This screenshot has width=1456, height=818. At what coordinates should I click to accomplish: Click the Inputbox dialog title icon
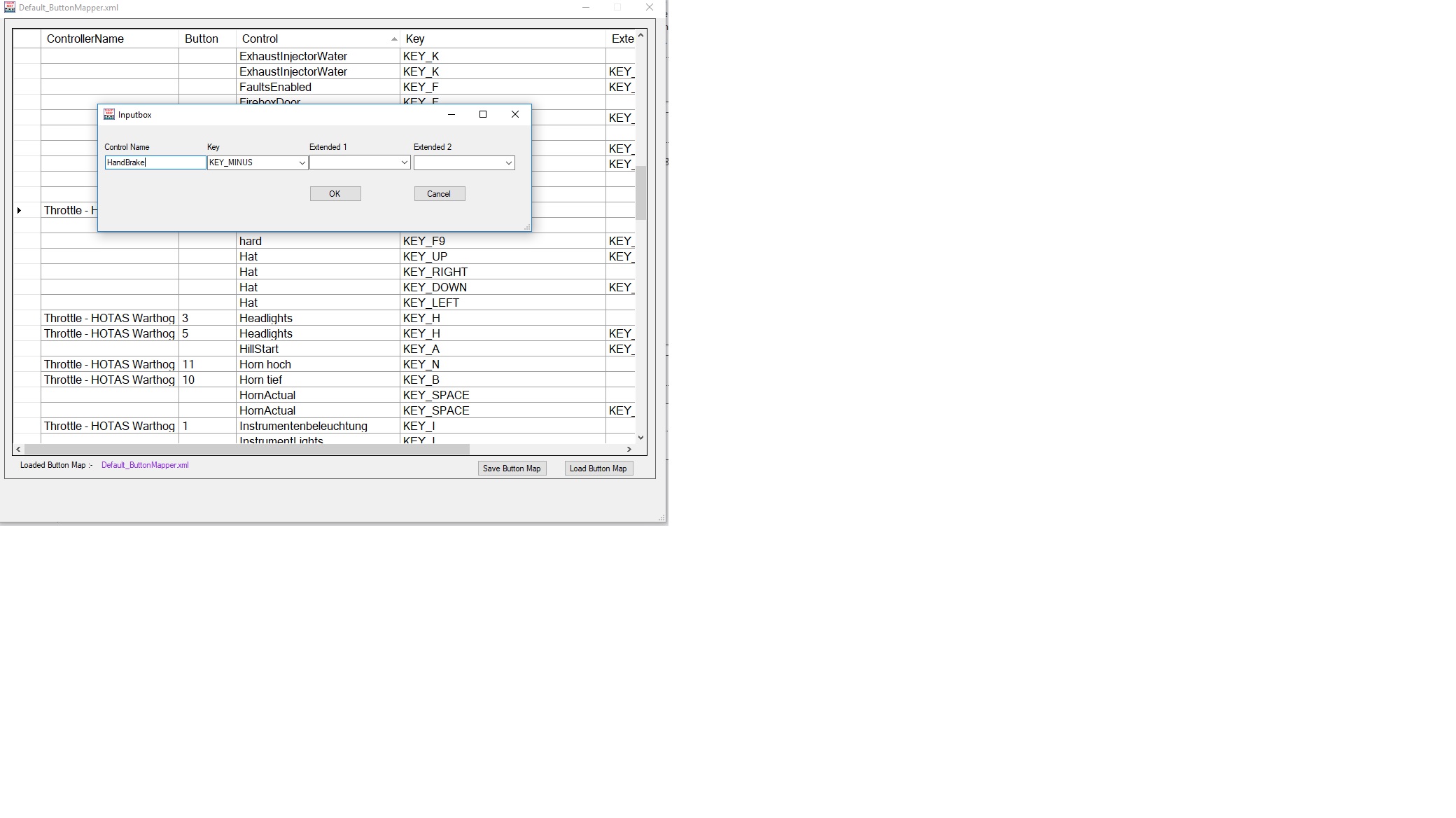[x=109, y=114]
